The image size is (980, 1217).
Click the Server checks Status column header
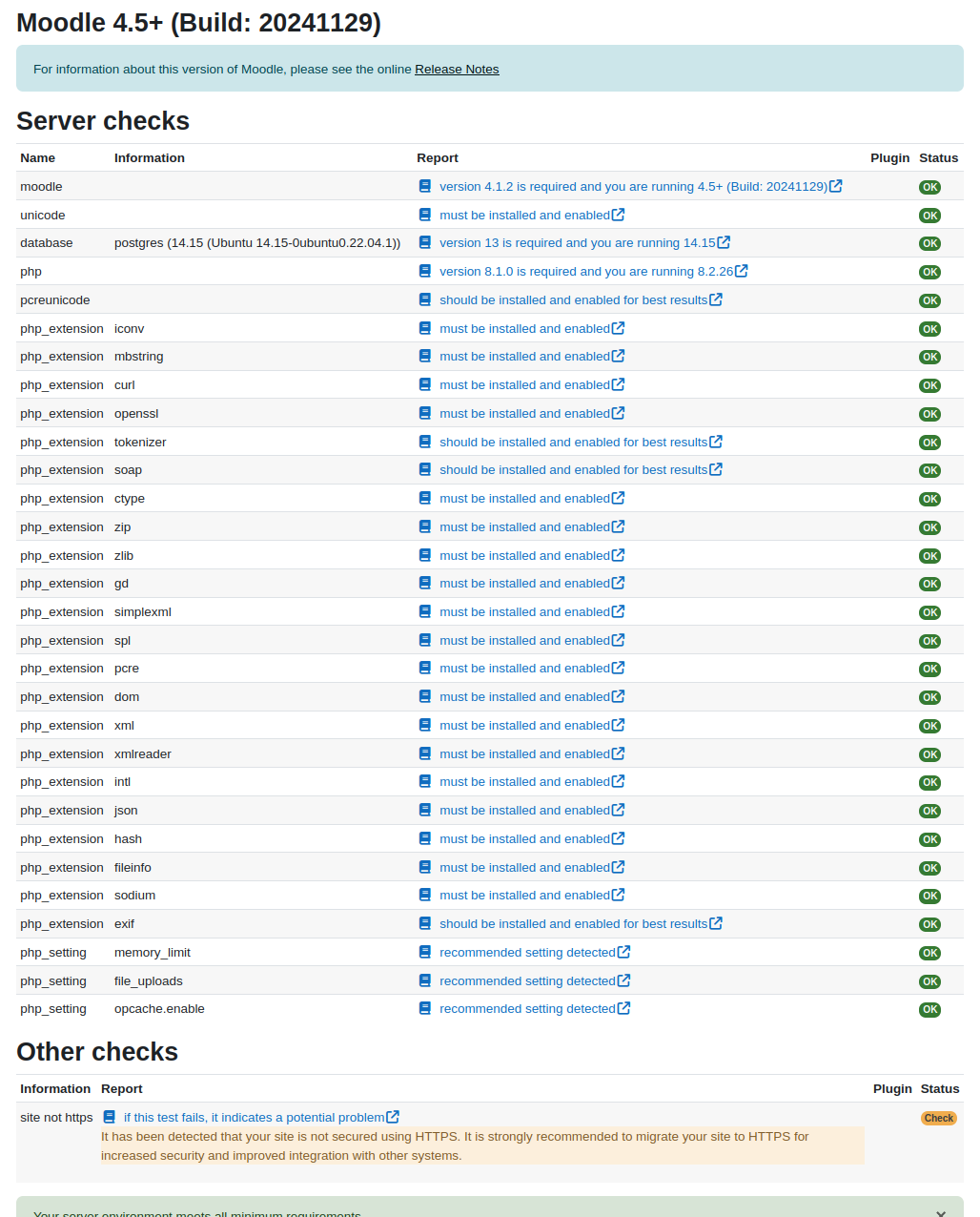(x=938, y=158)
